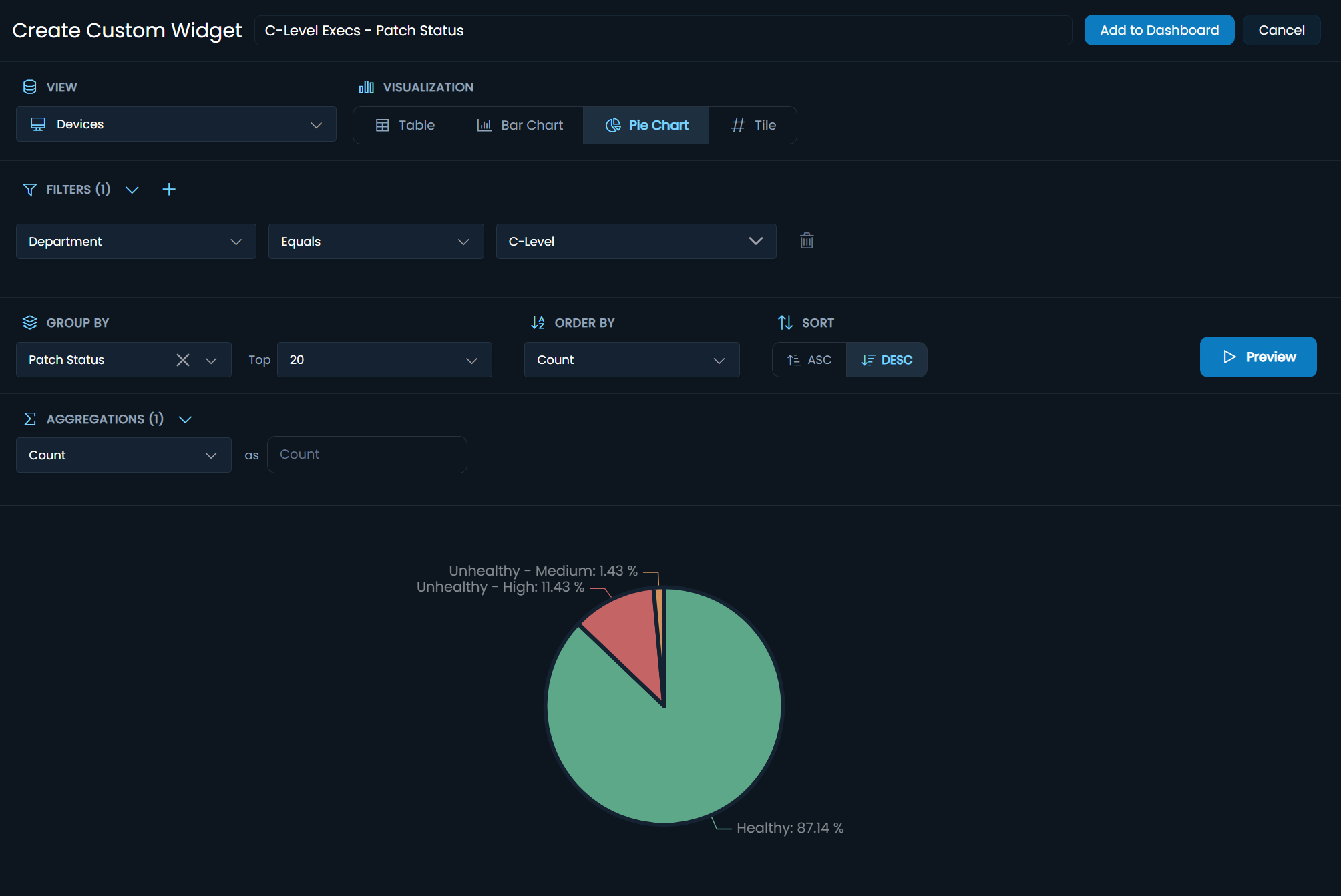The image size is (1341, 896).
Task: Select descending DESC sort order
Action: [x=887, y=360]
